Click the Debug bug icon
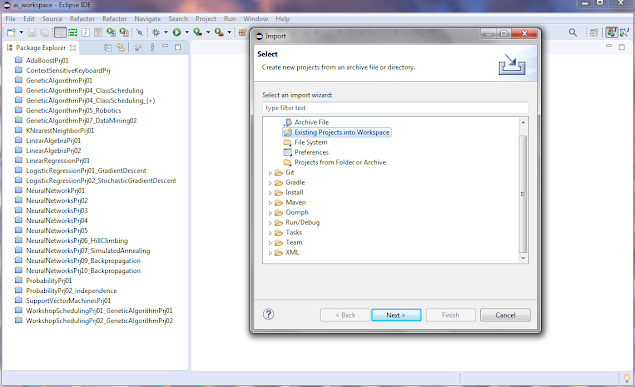Screen dimensions: 635x387 point(156,32)
